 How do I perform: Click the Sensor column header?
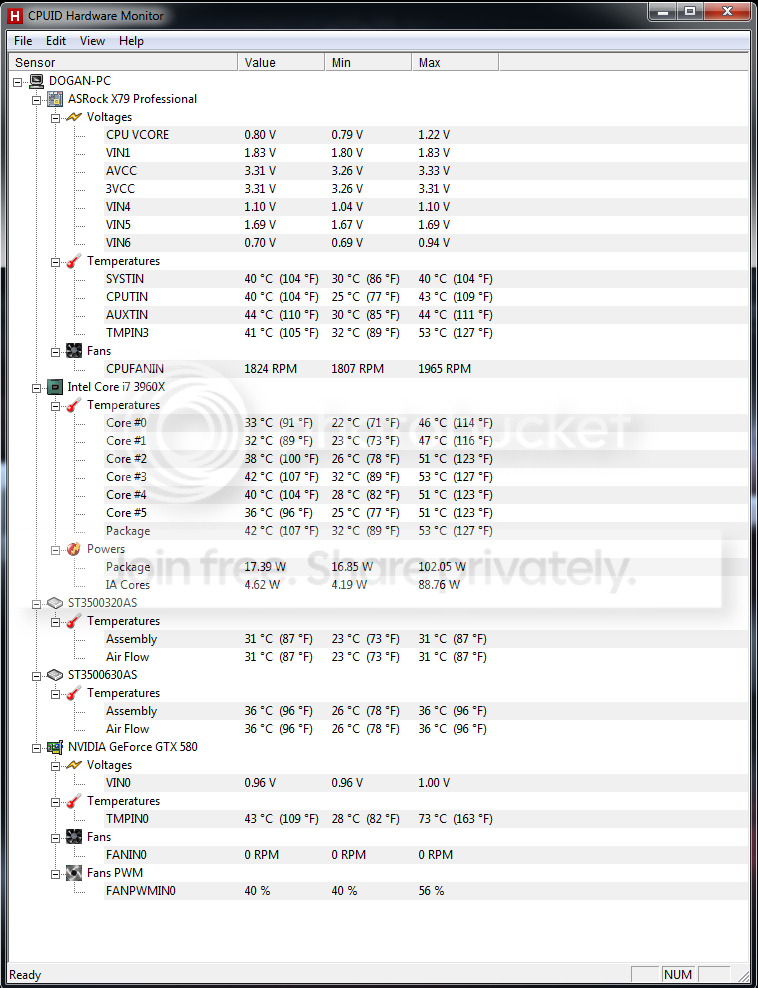(124, 62)
